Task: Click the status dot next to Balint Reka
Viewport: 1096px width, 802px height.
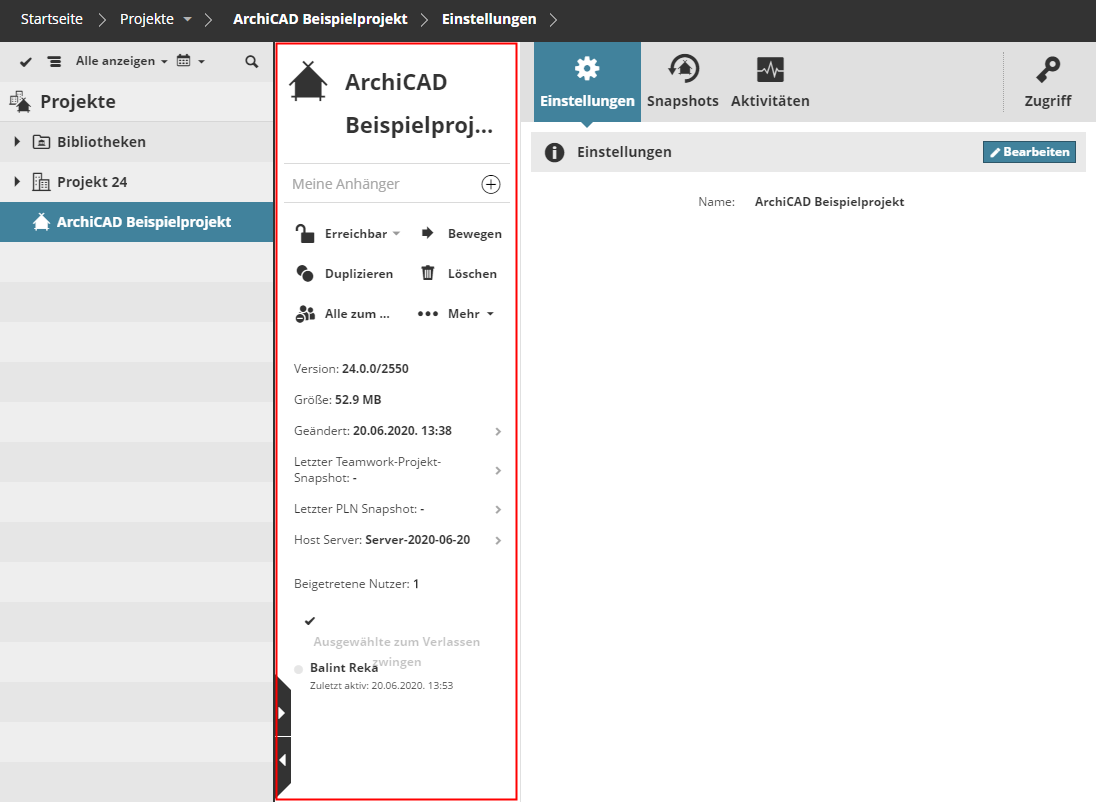Action: (x=298, y=669)
